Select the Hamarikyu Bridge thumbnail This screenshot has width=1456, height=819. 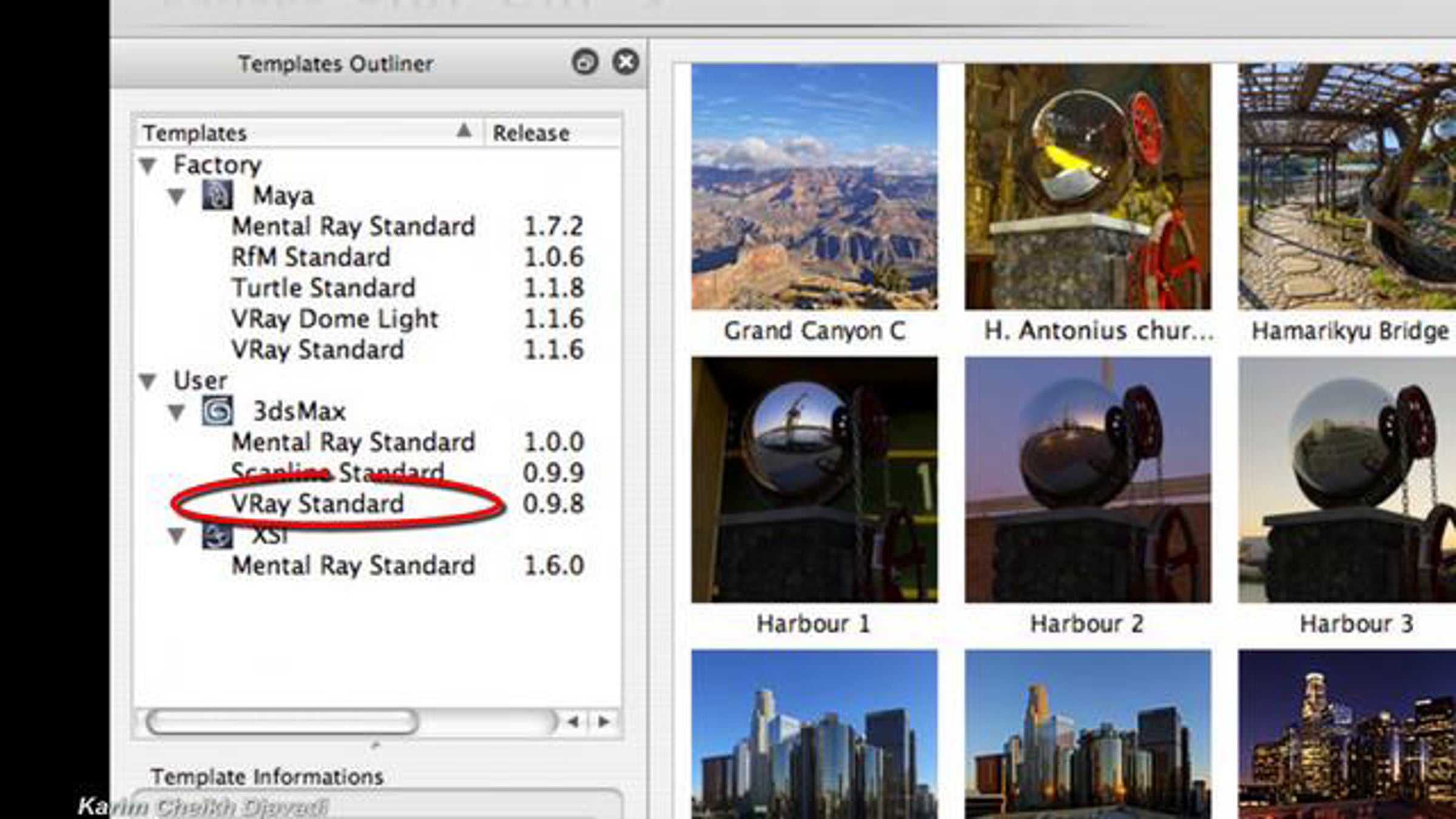coord(1347,187)
